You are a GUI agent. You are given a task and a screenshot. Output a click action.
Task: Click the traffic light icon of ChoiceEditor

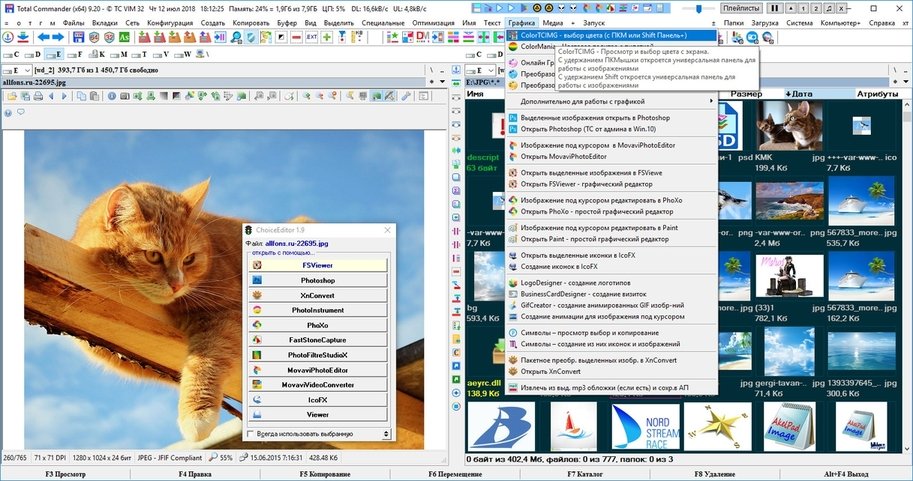pyautogui.click(x=249, y=230)
